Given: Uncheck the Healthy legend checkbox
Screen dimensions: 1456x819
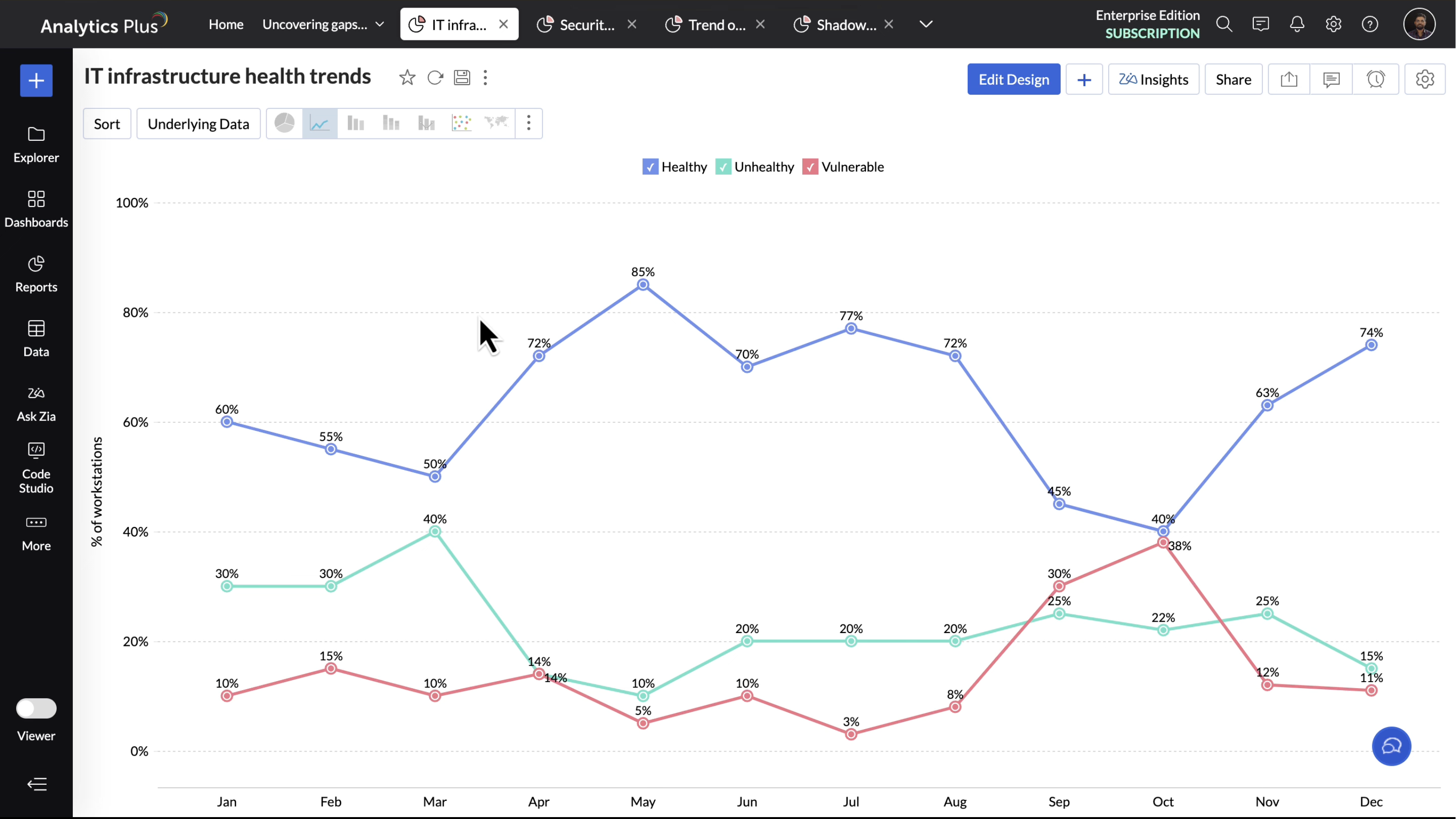Looking at the screenshot, I should coord(650,167).
